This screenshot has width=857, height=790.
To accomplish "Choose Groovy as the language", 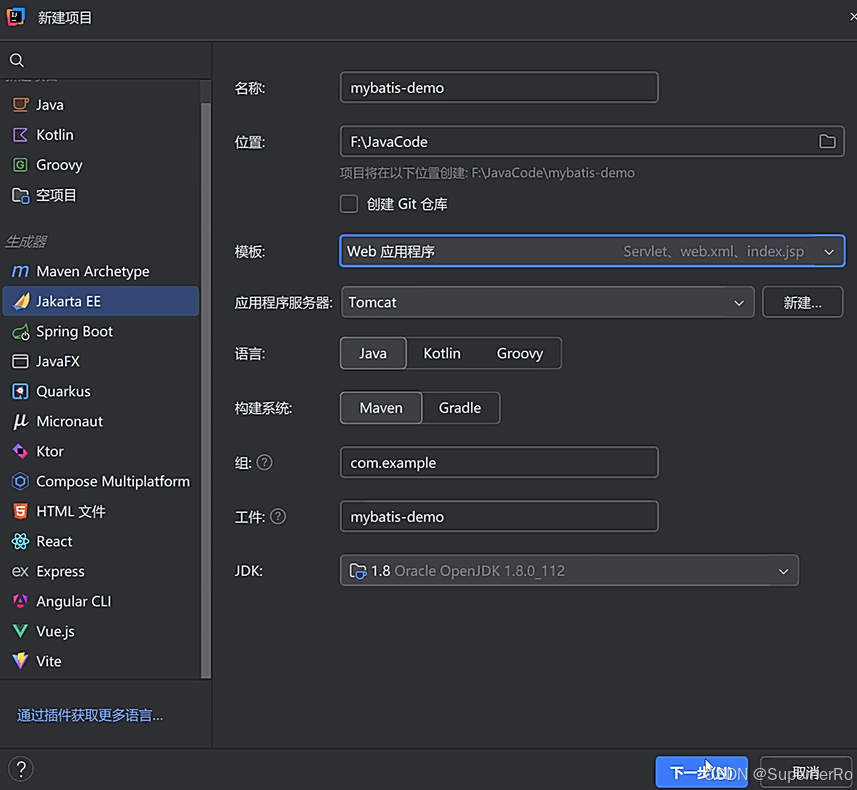I will [519, 353].
